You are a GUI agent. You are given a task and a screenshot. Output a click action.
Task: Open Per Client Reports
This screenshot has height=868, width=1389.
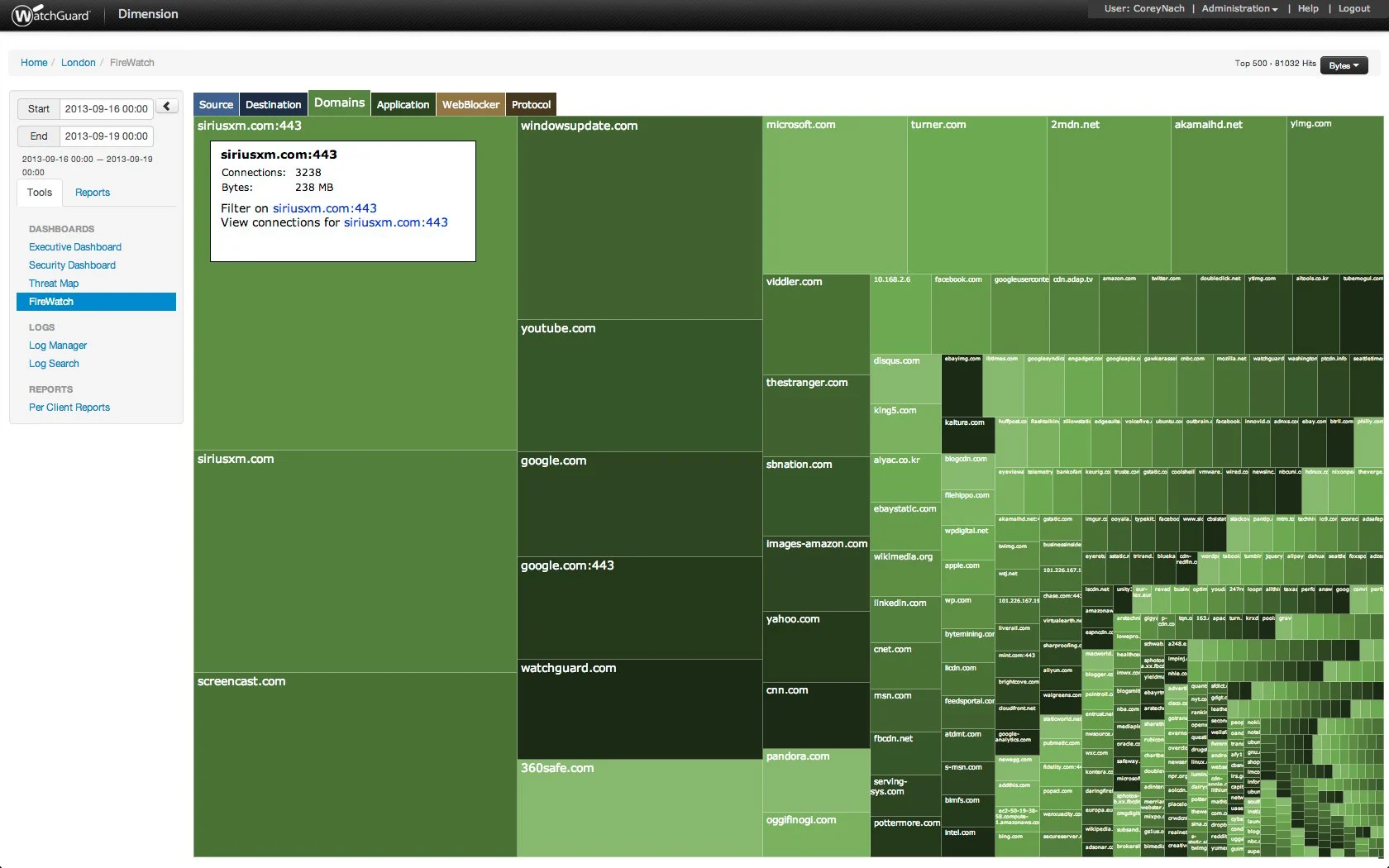(x=69, y=408)
